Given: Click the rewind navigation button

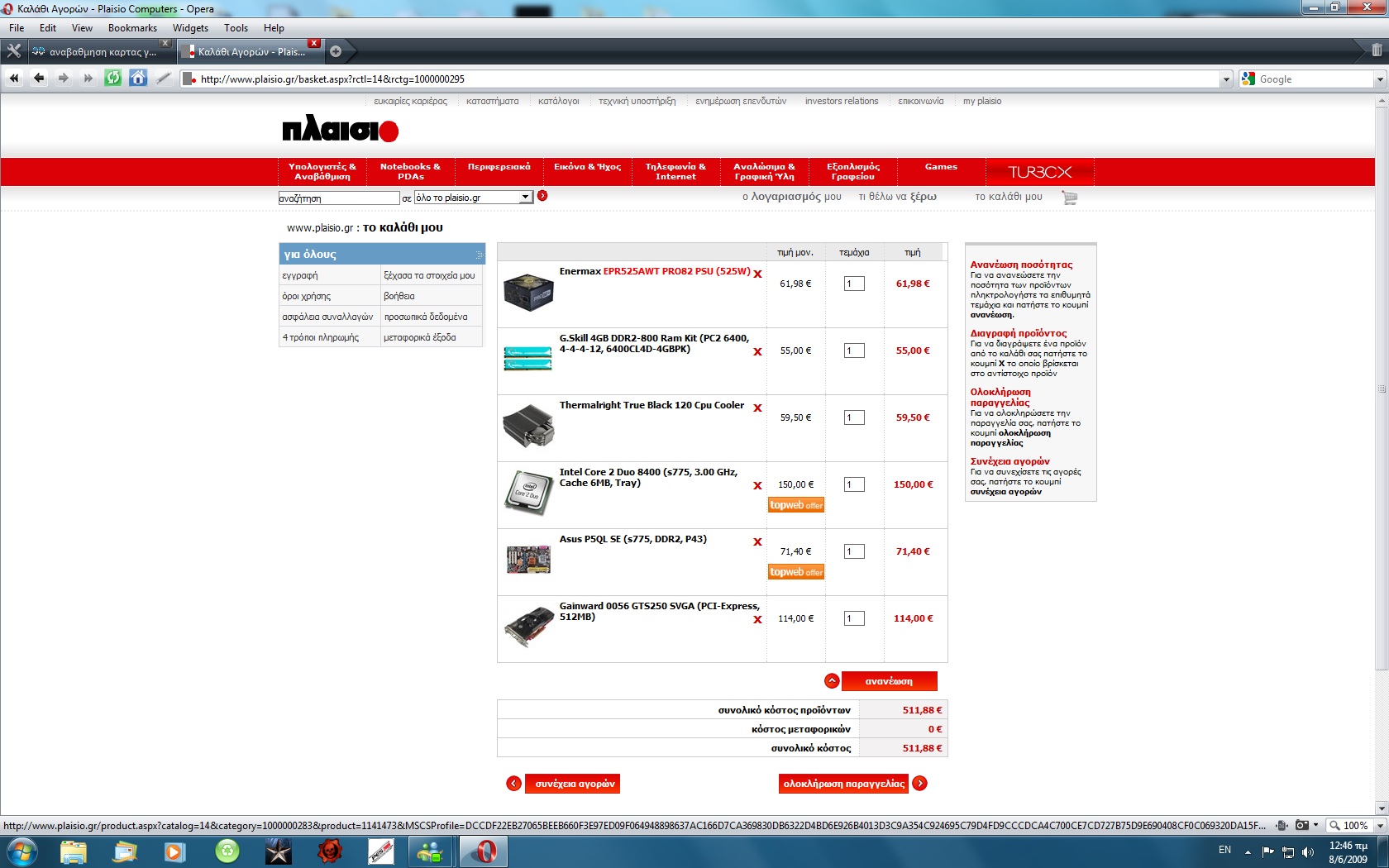Looking at the screenshot, I should pos(14,79).
